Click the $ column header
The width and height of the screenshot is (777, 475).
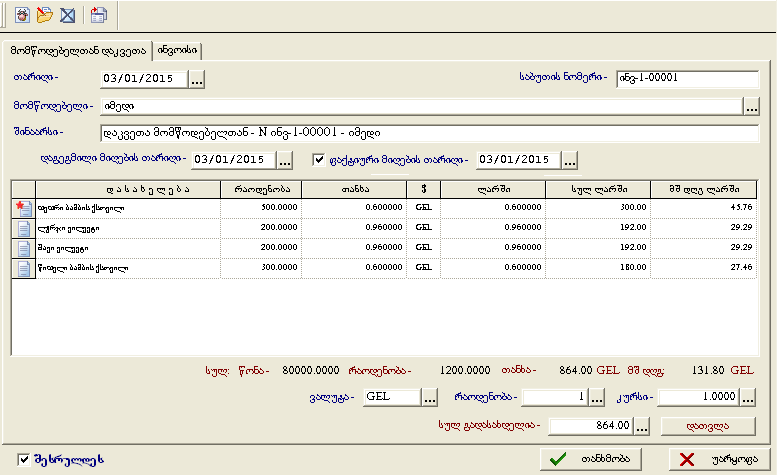pyautogui.click(x=424, y=189)
